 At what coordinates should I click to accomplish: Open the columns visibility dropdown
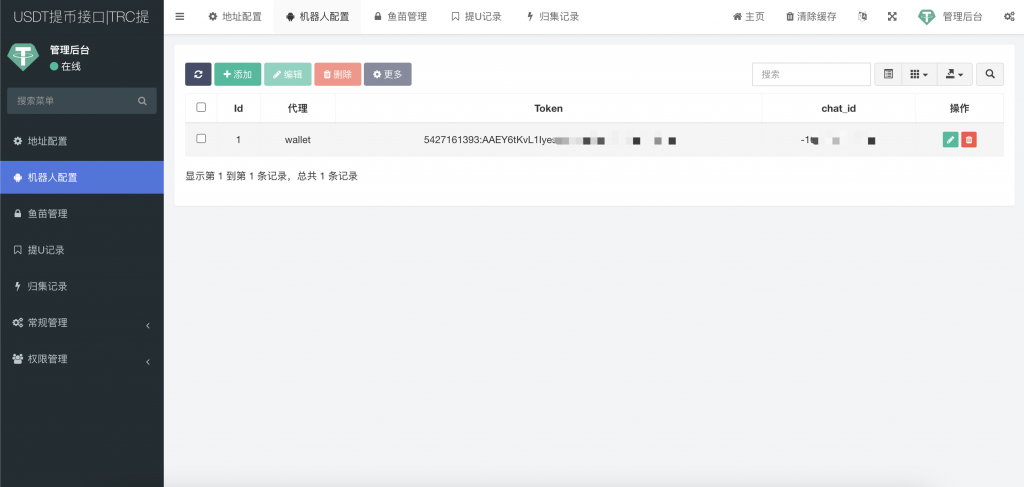(918, 74)
